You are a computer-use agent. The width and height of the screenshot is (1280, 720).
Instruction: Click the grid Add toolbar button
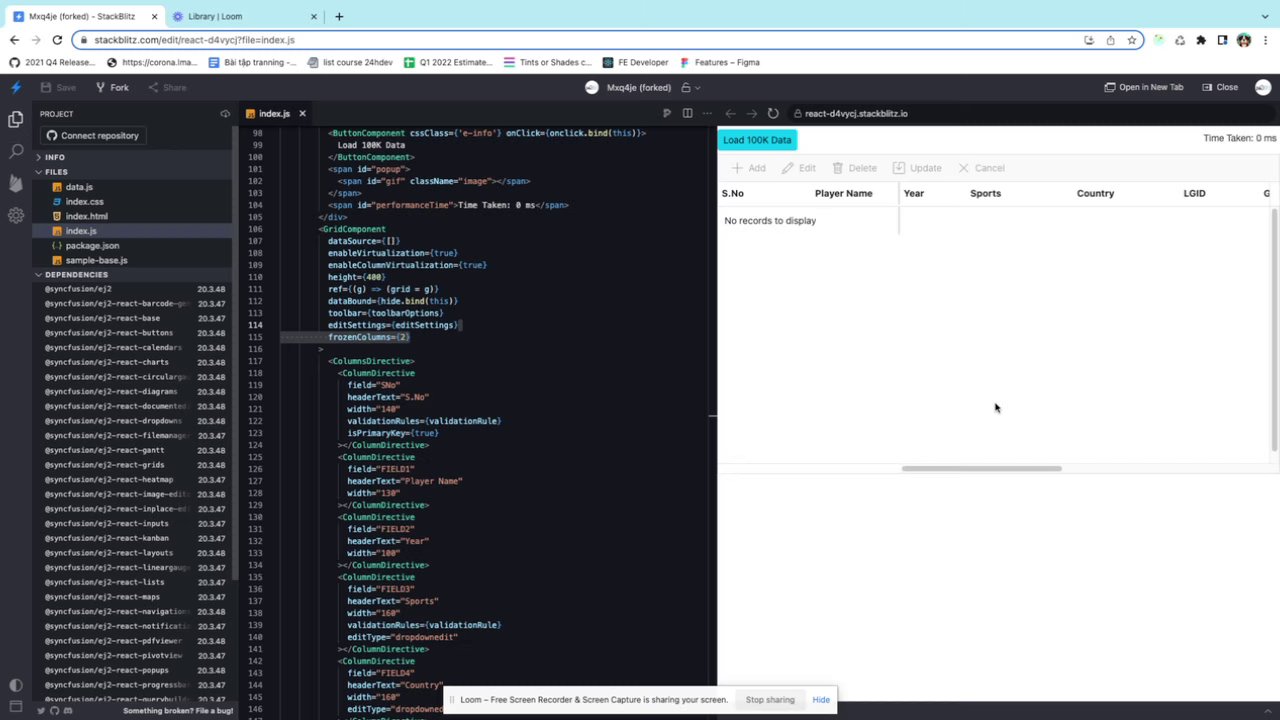(x=748, y=168)
